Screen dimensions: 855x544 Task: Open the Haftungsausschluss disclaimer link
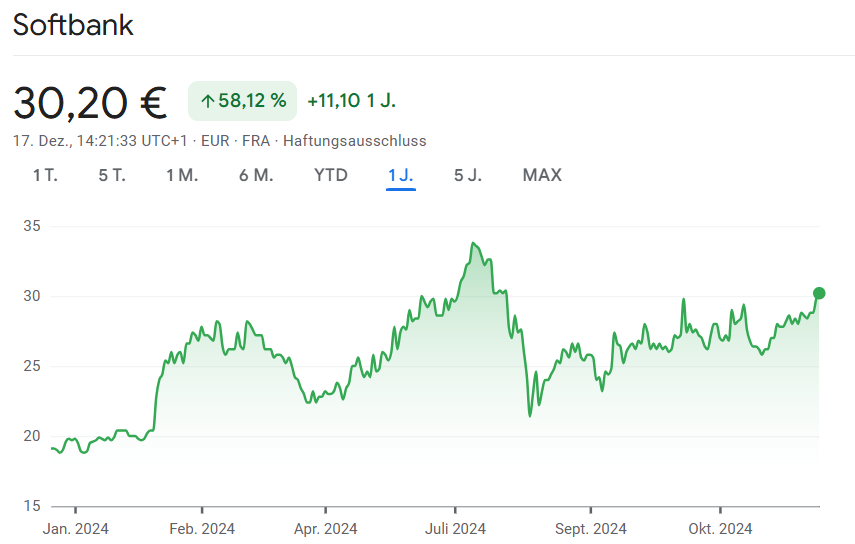[355, 141]
